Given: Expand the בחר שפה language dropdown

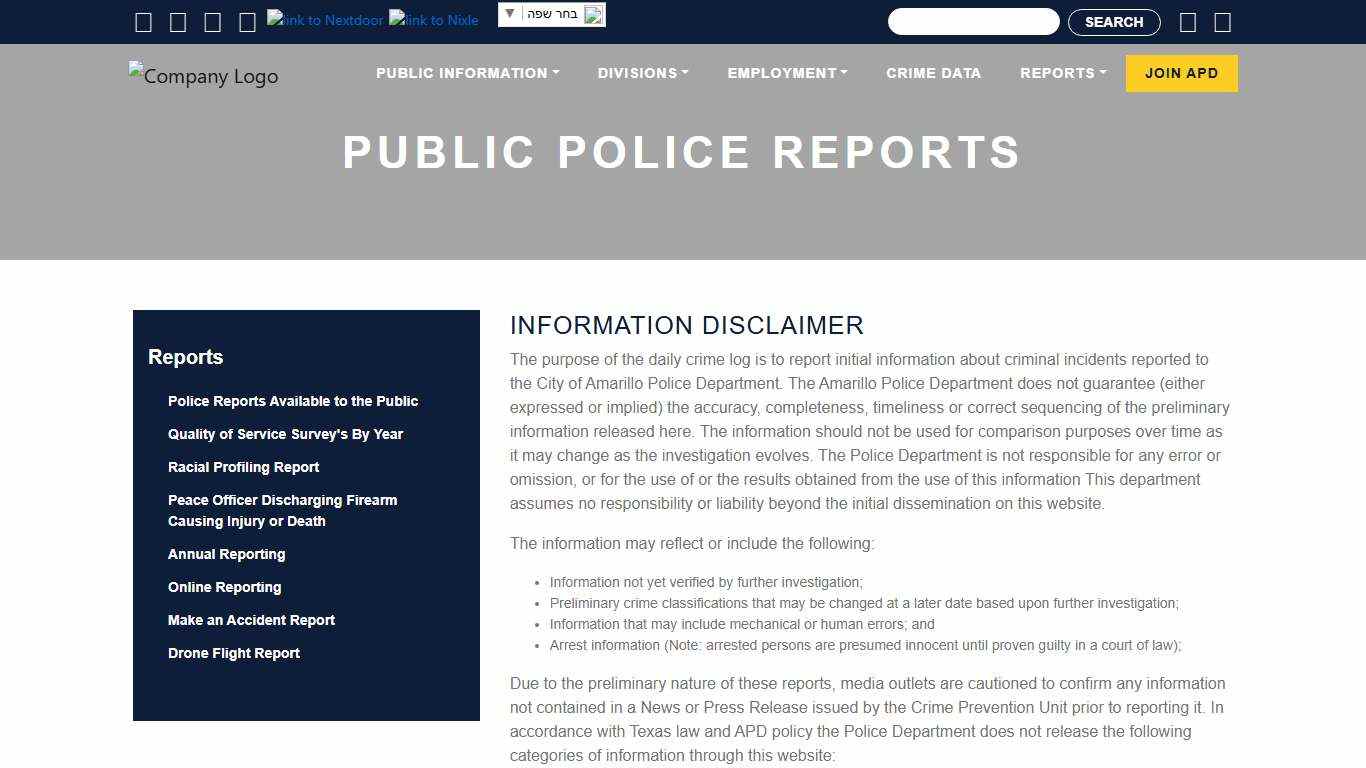Looking at the screenshot, I should click(551, 14).
